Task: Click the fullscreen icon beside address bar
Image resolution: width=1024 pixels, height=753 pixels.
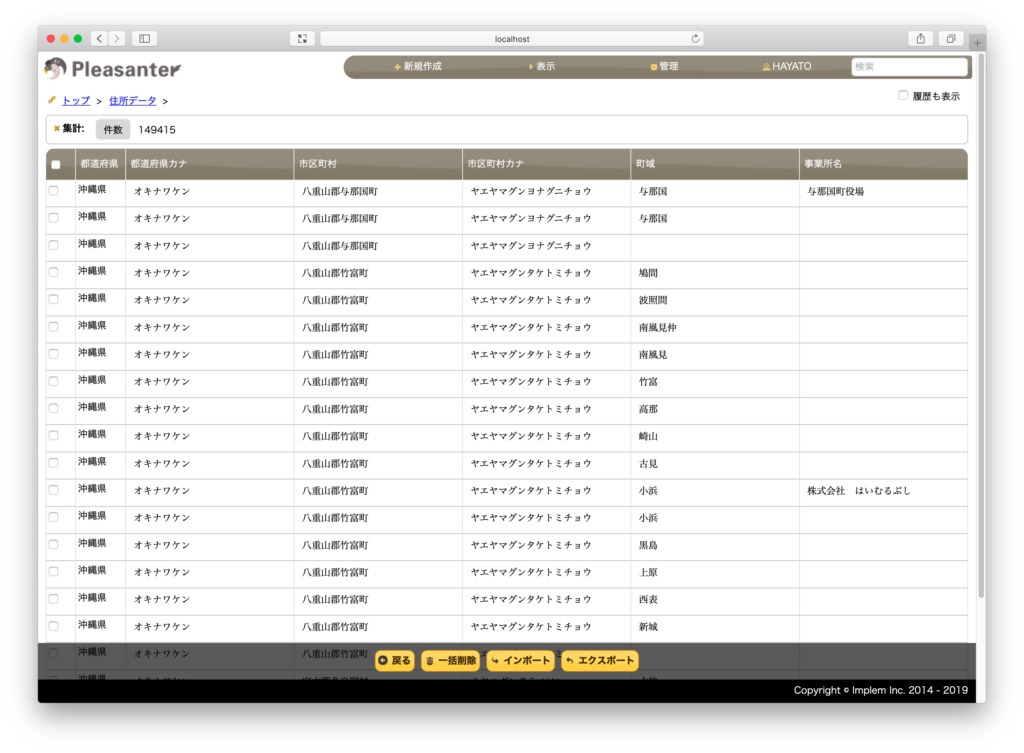Action: (302, 39)
